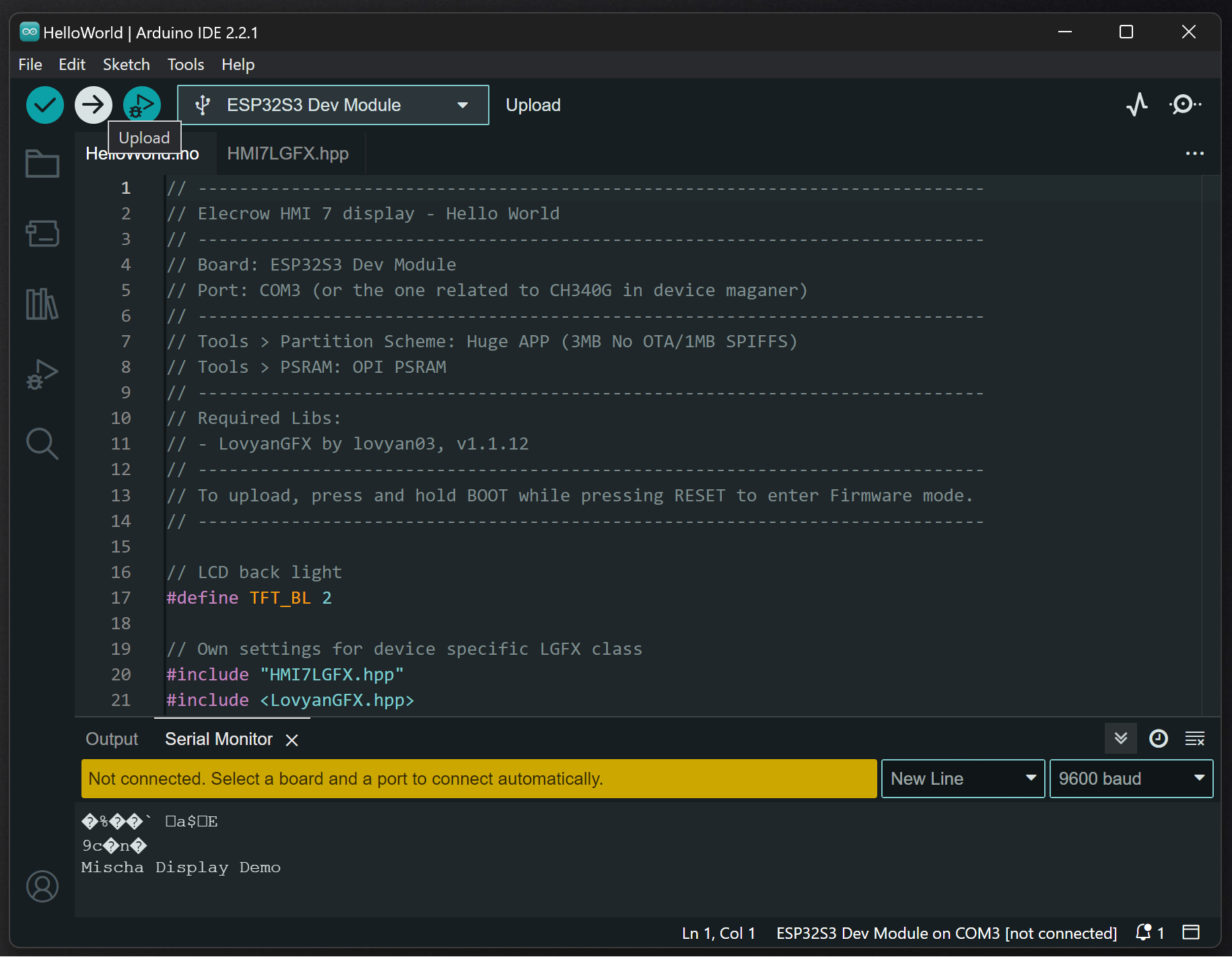The width and height of the screenshot is (1232, 957).
Task: Open the Sketch menu
Action: [127, 65]
